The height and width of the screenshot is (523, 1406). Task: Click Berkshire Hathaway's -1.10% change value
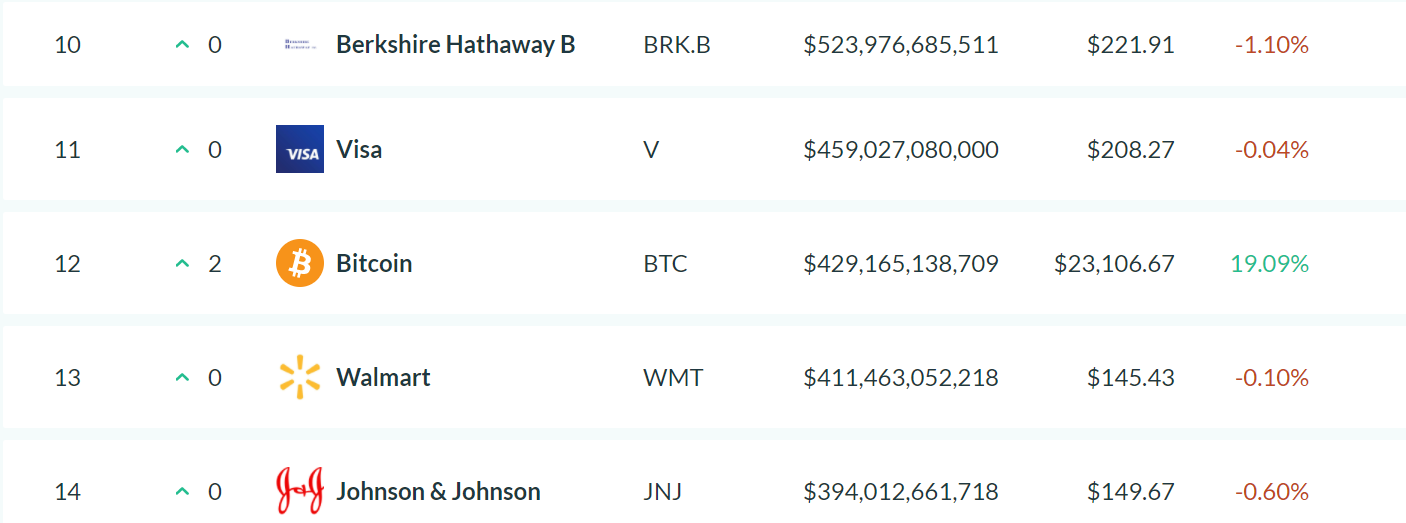[x=1272, y=45]
